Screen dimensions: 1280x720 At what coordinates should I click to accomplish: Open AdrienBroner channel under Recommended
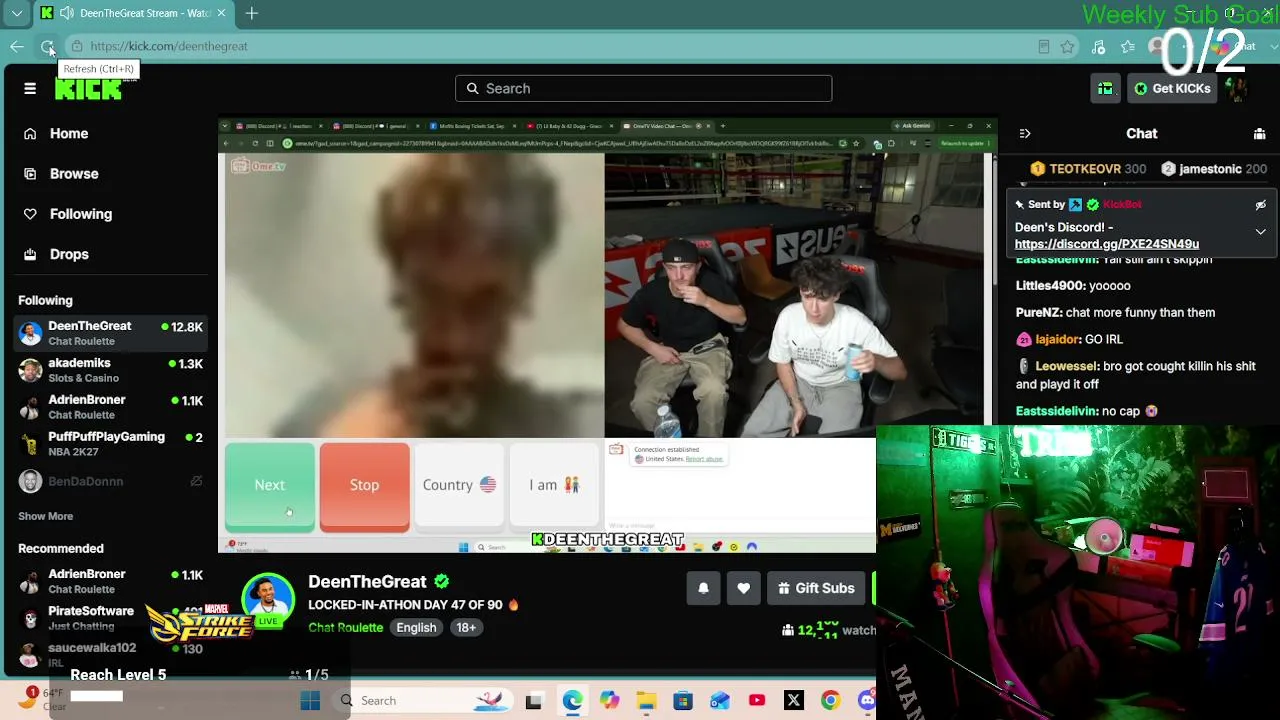[x=110, y=581]
